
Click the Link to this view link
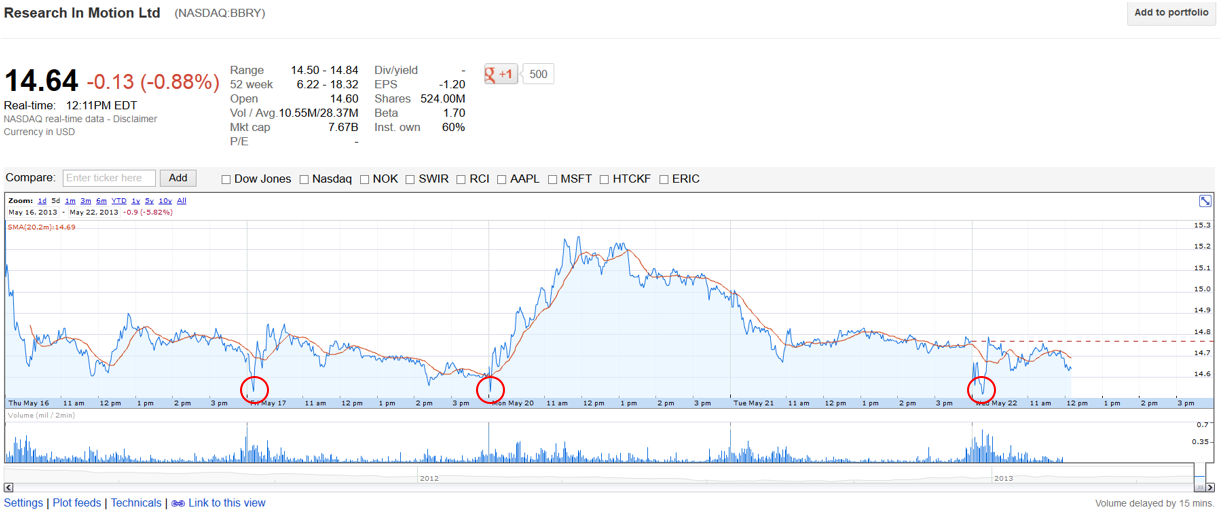227,503
